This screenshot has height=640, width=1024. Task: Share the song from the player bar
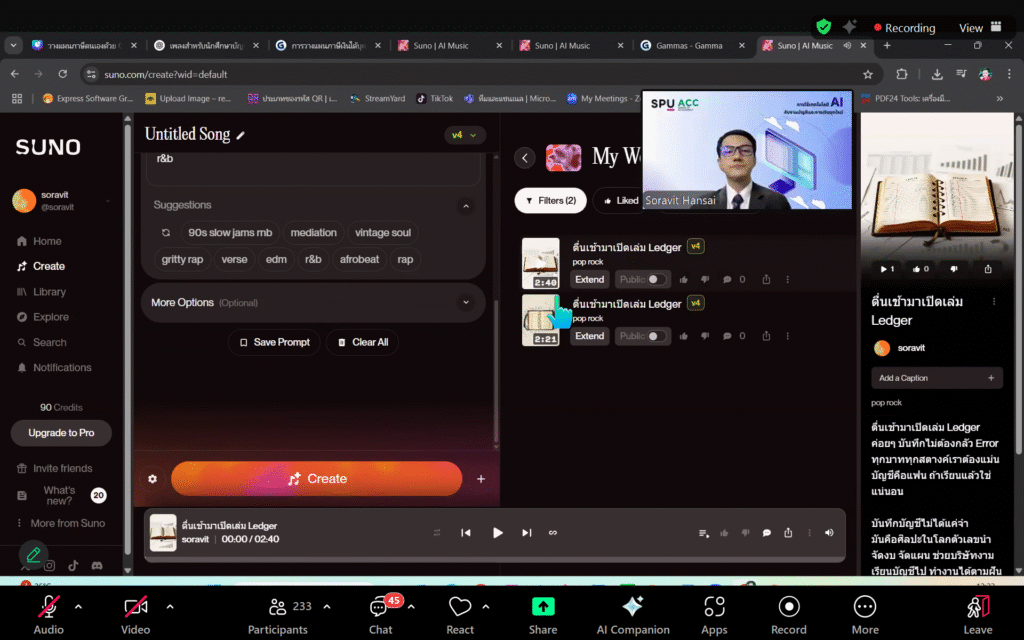(788, 533)
